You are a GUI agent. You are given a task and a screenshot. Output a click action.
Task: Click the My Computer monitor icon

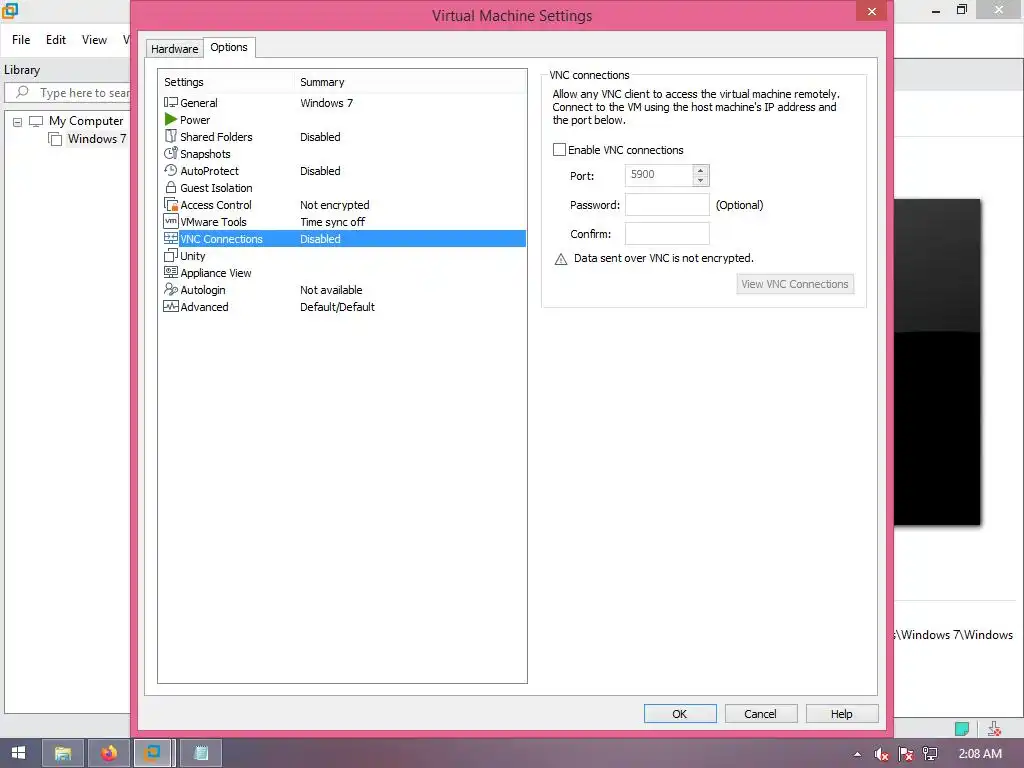36,121
